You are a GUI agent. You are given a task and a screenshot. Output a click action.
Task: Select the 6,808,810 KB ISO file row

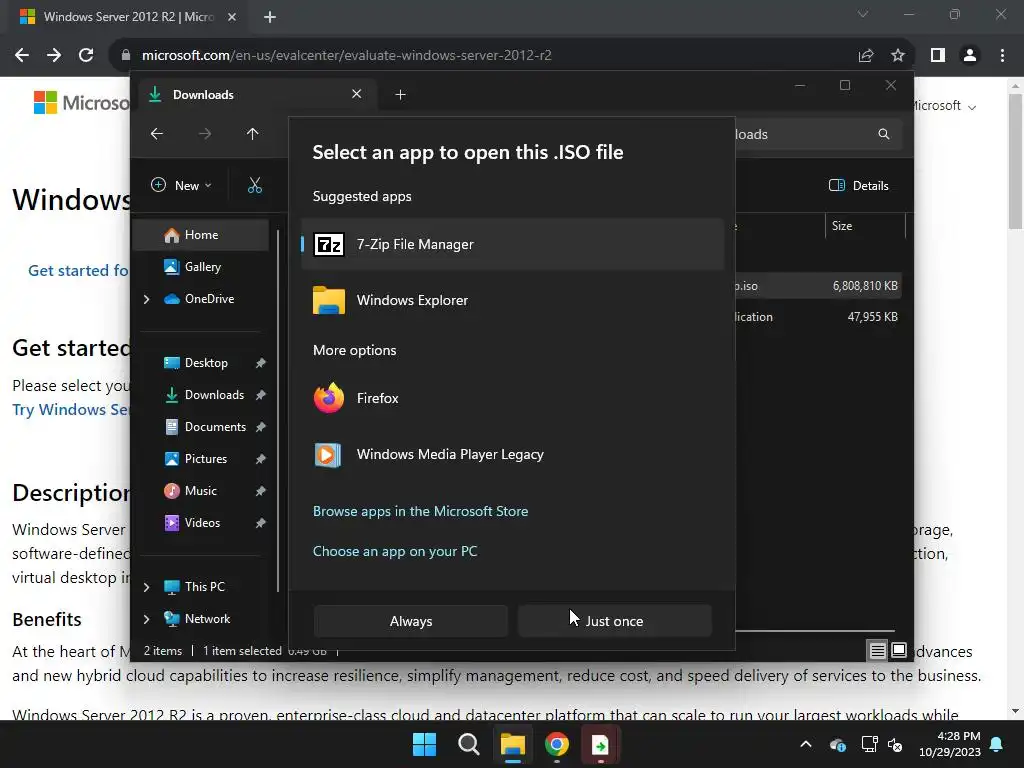point(818,286)
